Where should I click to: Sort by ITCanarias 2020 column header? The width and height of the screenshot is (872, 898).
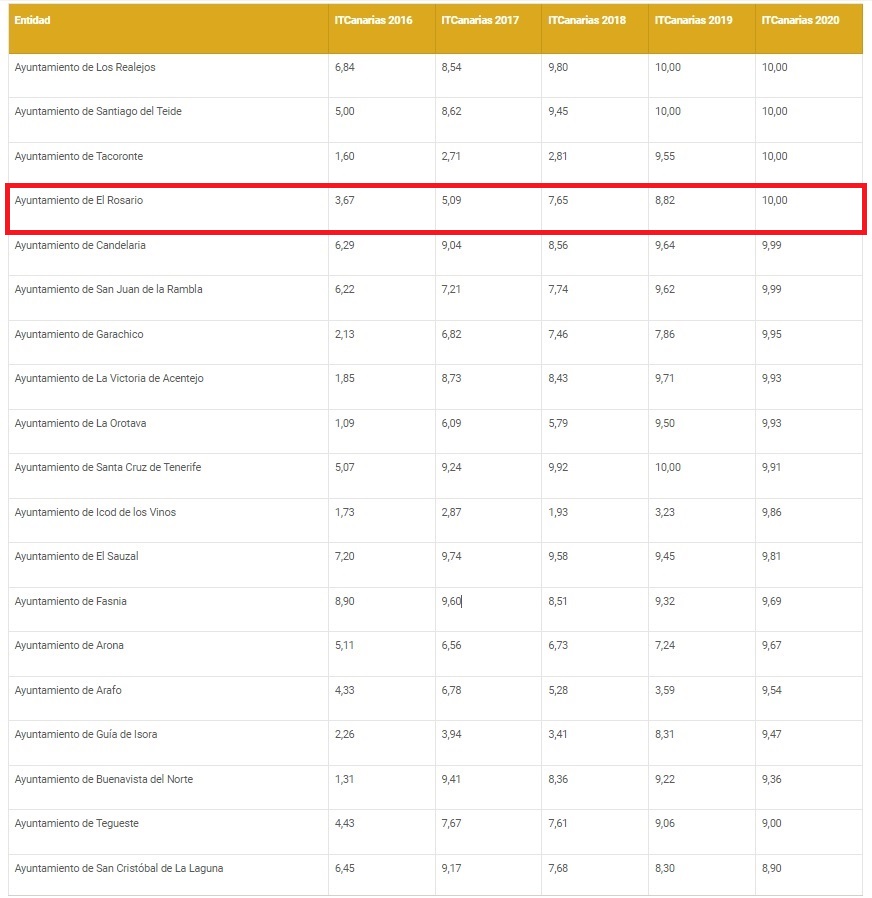click(800, 20)
